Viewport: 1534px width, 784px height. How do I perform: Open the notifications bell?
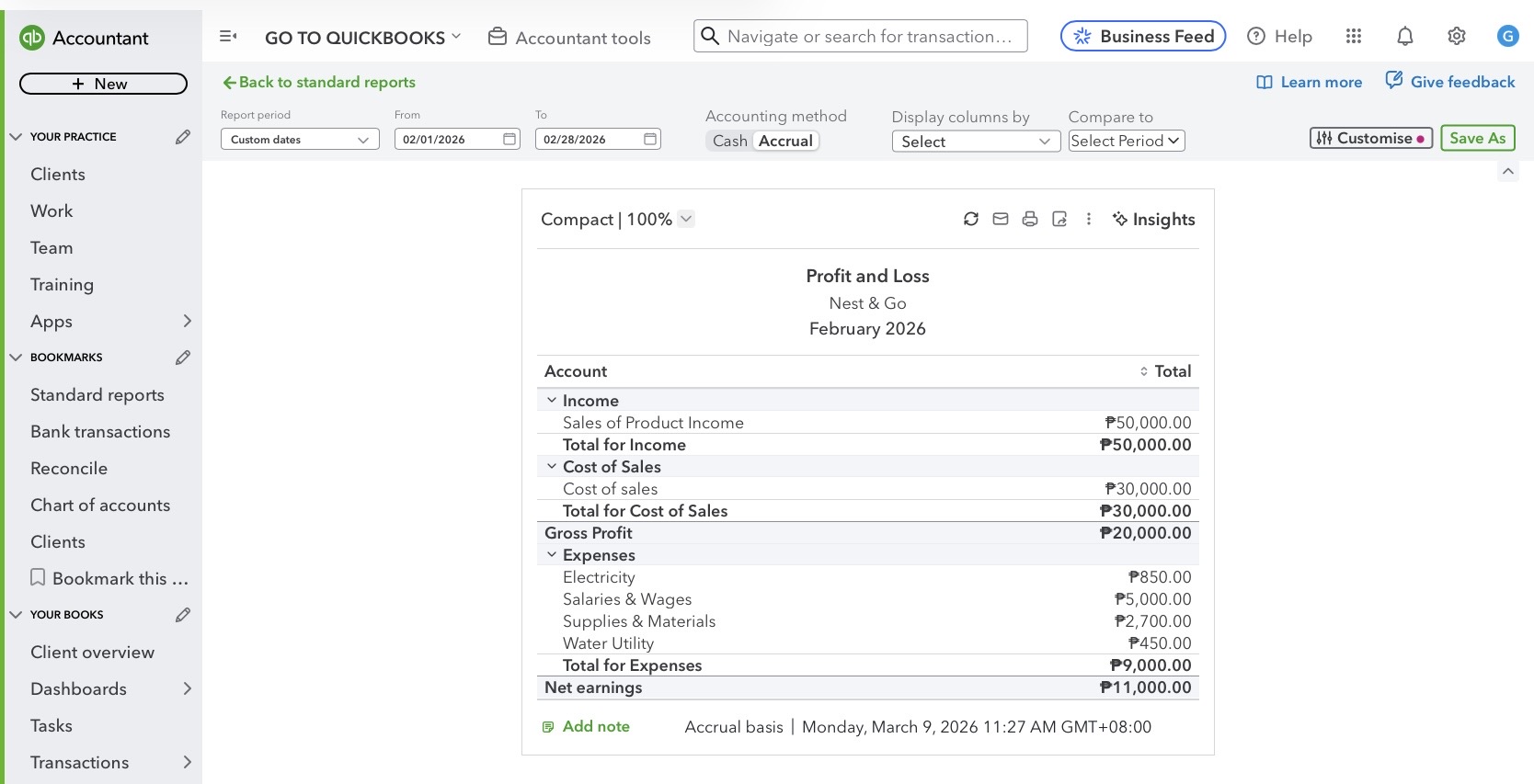(1404, 37)
